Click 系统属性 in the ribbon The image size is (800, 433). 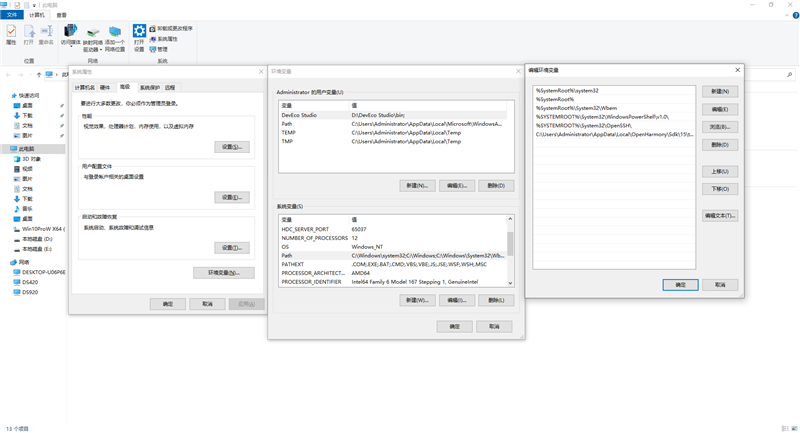coord(164,39)
